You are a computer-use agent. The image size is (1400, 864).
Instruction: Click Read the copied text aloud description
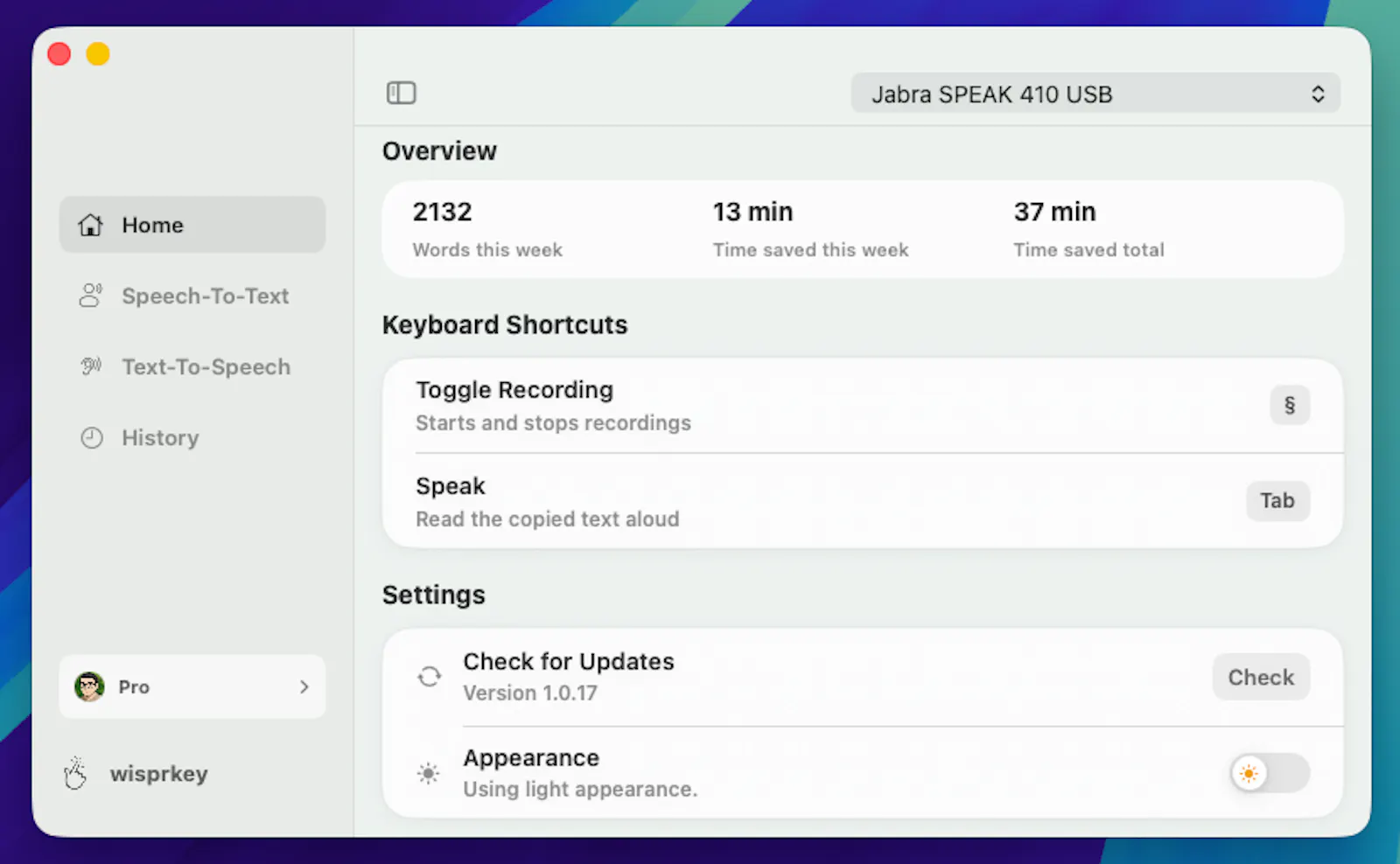(547, 519)
